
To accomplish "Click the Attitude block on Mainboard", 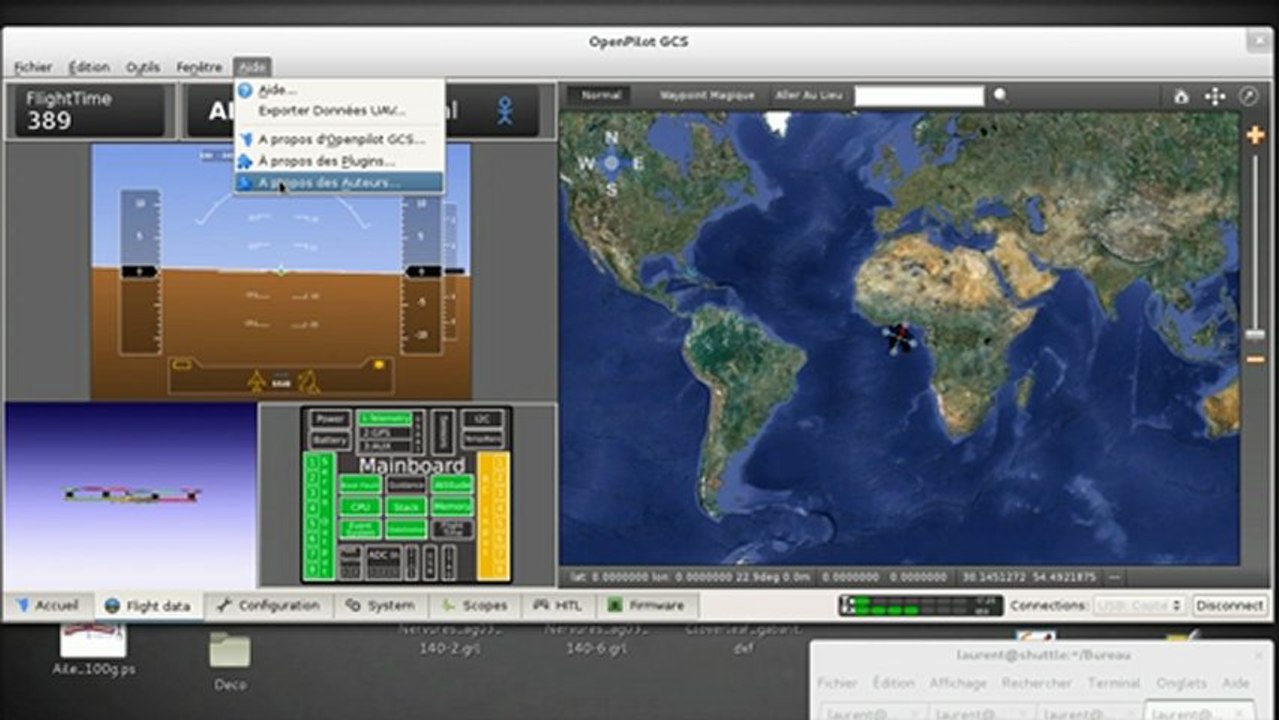I will (452, 484).
